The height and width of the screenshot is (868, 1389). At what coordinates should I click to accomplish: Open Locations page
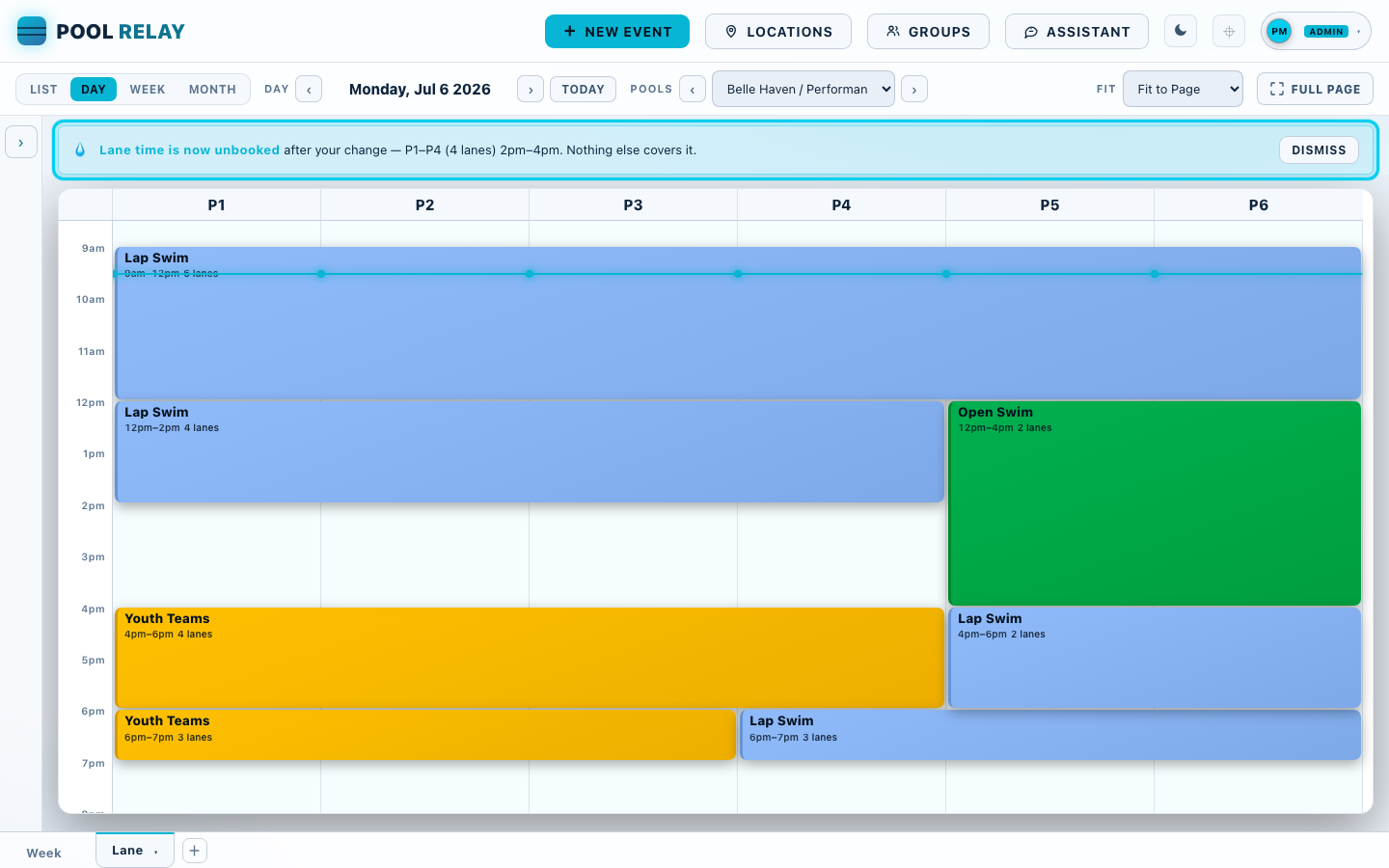pos(778,31)
